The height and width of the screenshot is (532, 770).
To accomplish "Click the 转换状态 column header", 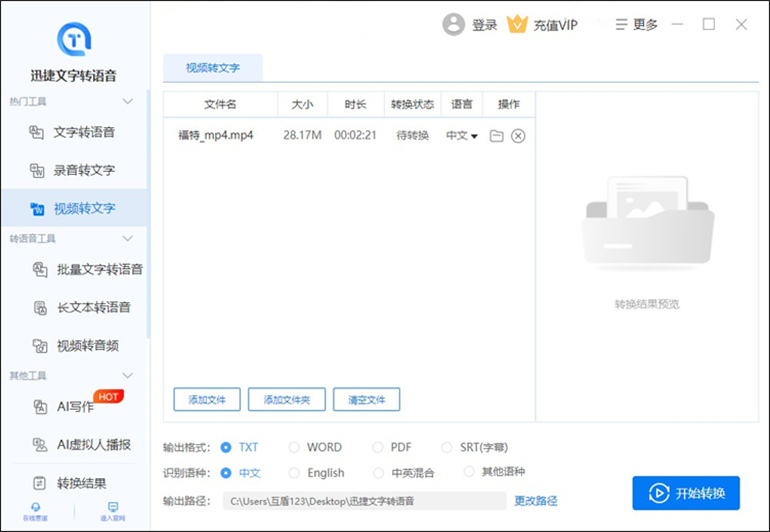I will (x=412, y=104).
